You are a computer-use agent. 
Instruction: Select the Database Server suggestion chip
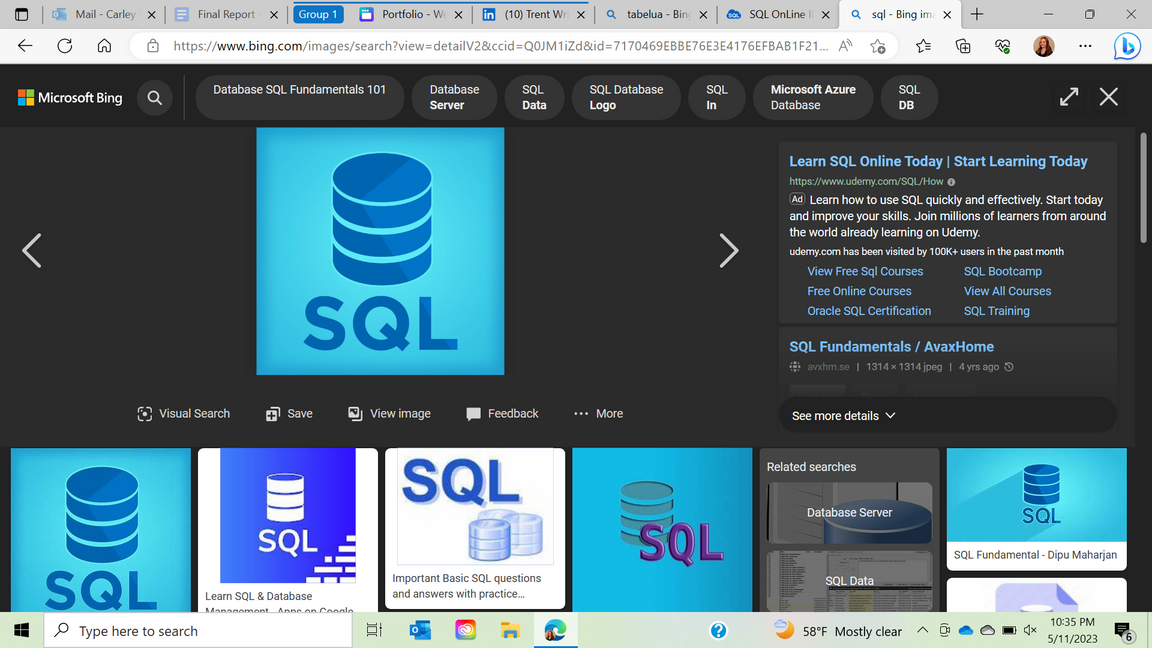point(454,97)
